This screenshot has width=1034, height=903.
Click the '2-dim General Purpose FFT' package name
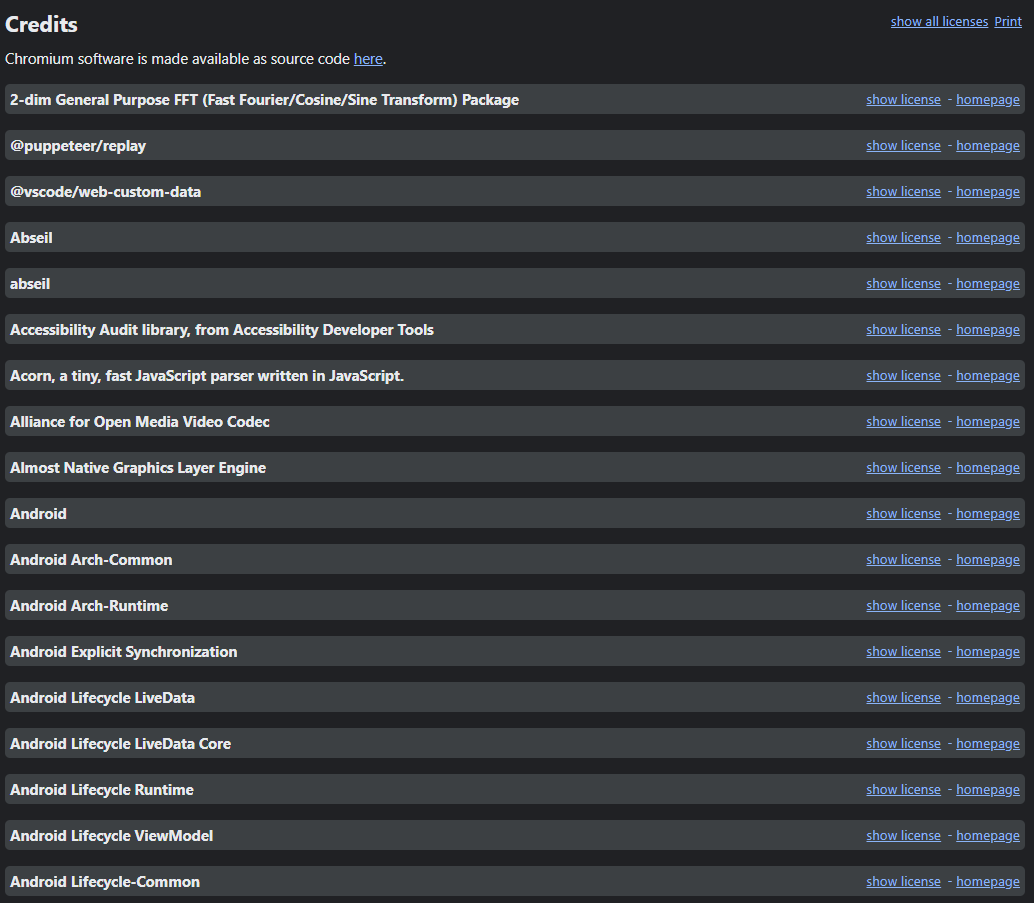click(264, 100)
